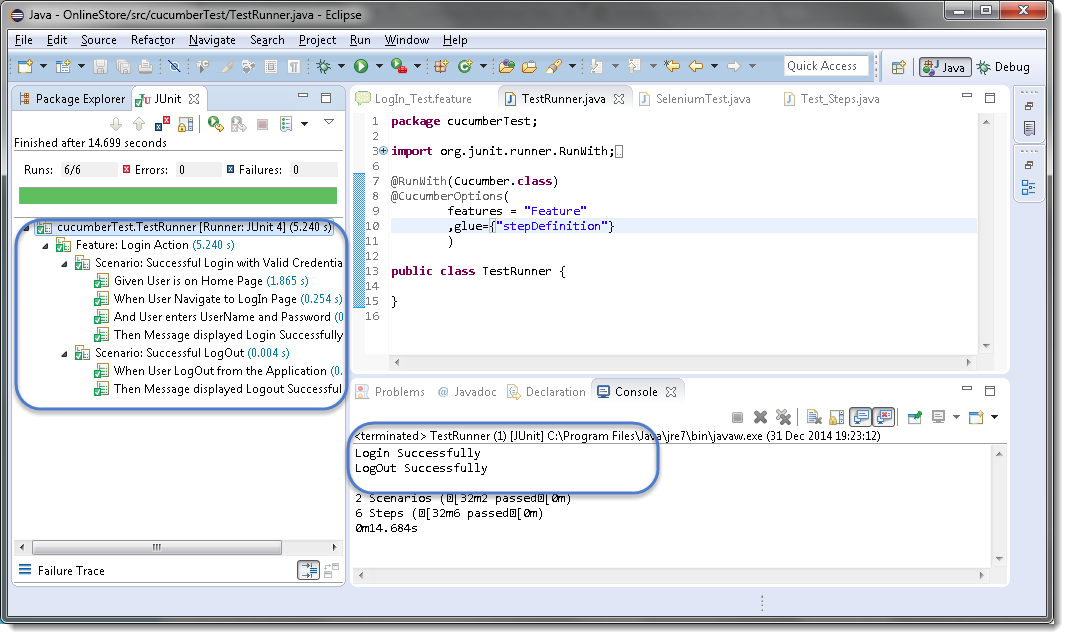Click the Clear Console icon

[x=813, y=417]
